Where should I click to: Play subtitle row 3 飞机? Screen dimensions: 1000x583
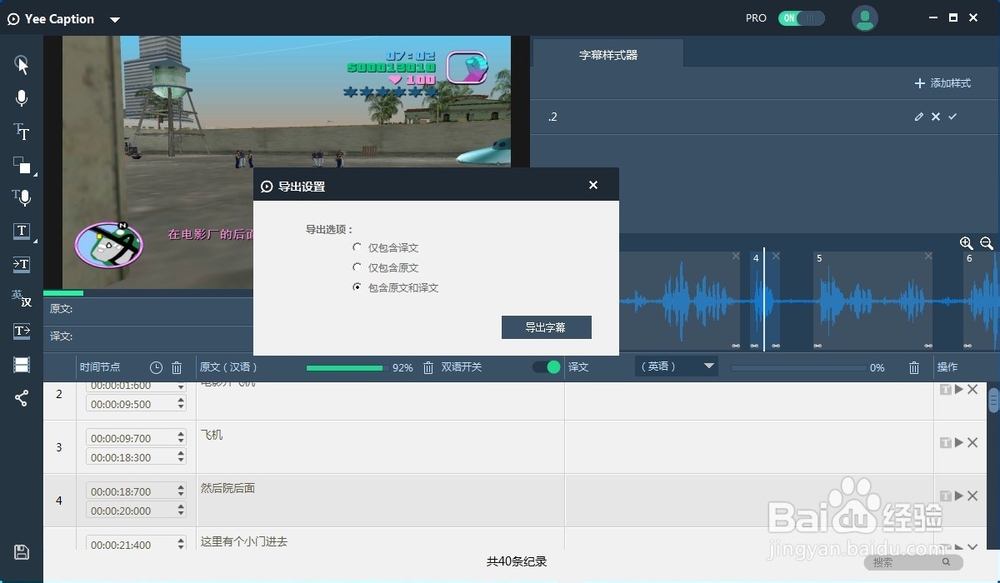click(x=959, y=442)
